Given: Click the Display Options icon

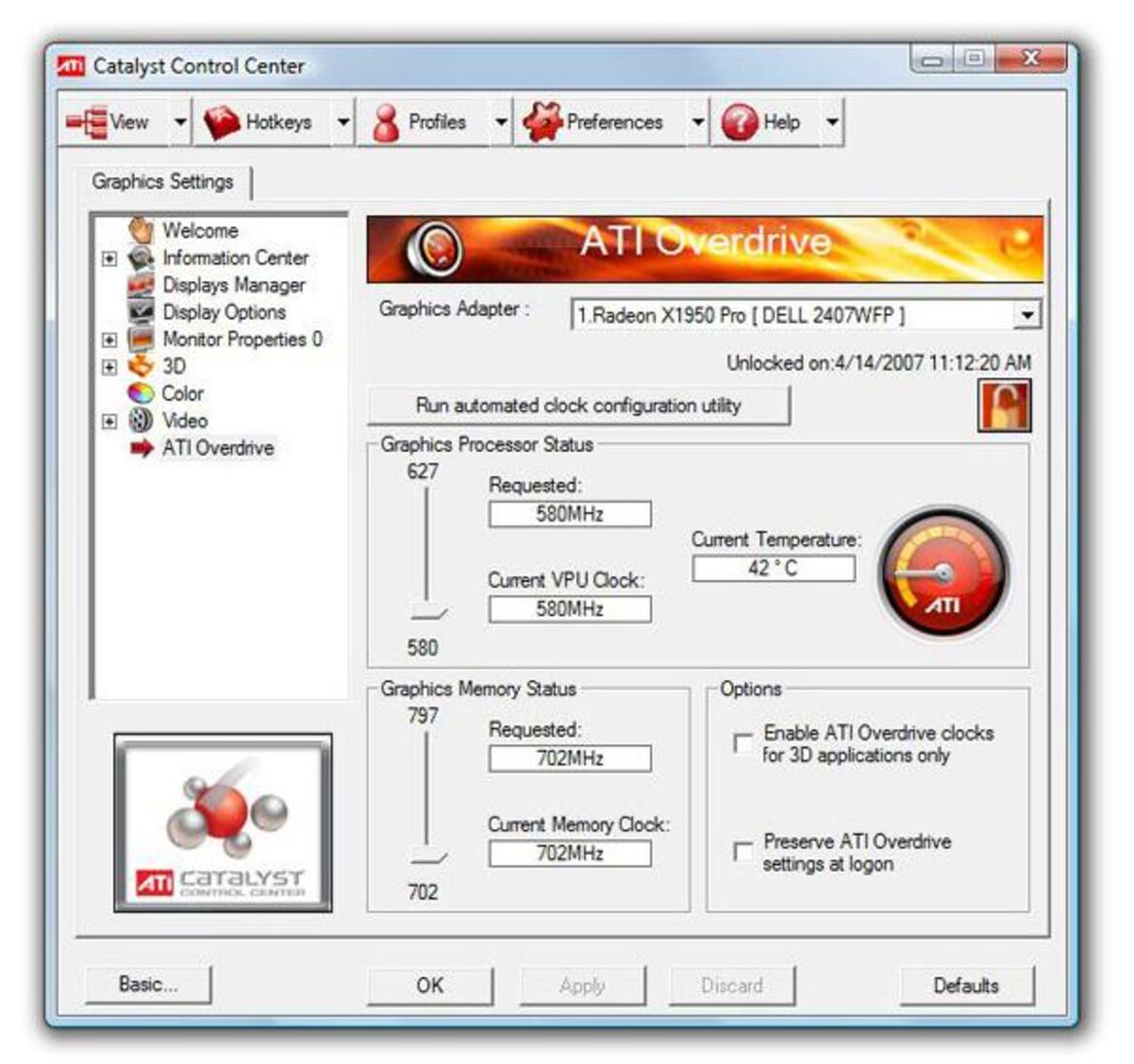Looking at the screenshot, I should tap(141, 311).
